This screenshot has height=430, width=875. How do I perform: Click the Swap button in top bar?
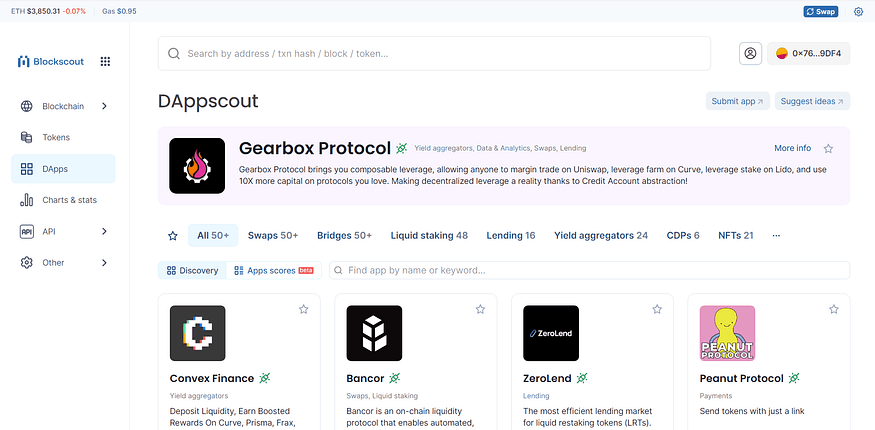821,11
